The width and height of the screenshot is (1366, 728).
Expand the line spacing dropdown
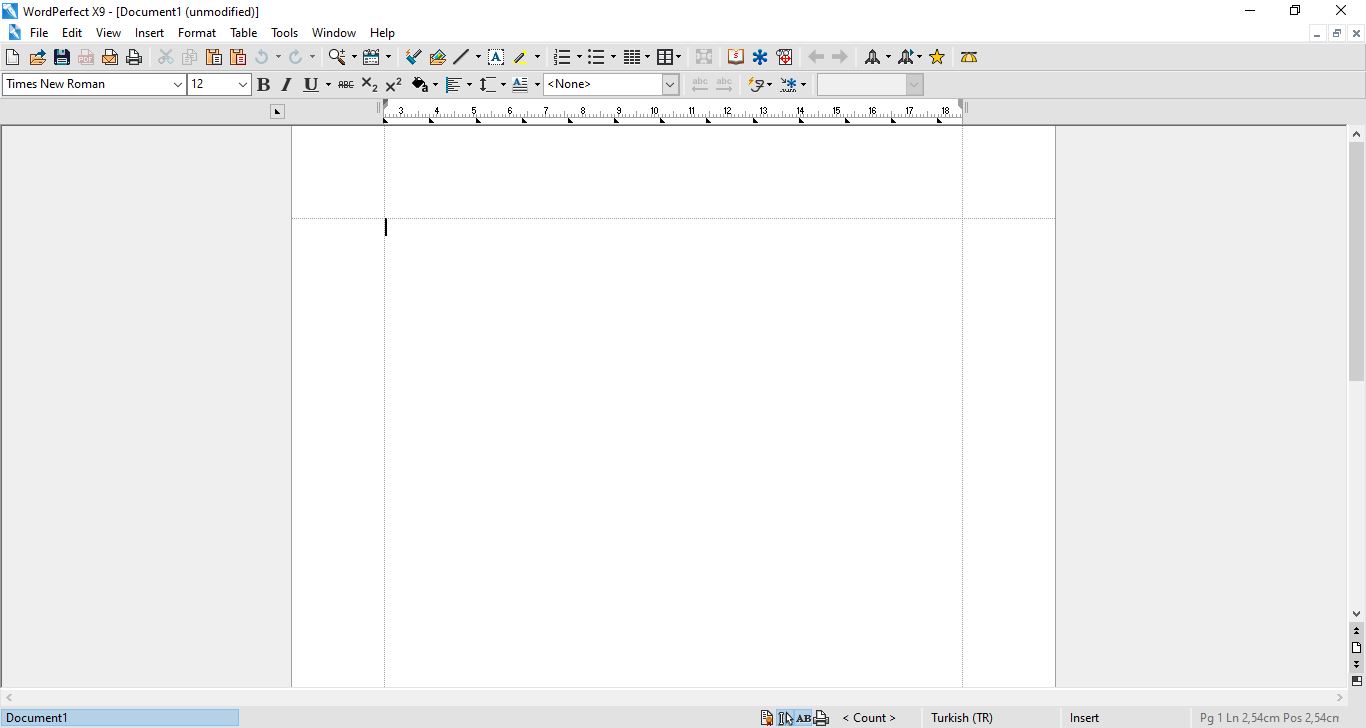[x=502, y=84]
